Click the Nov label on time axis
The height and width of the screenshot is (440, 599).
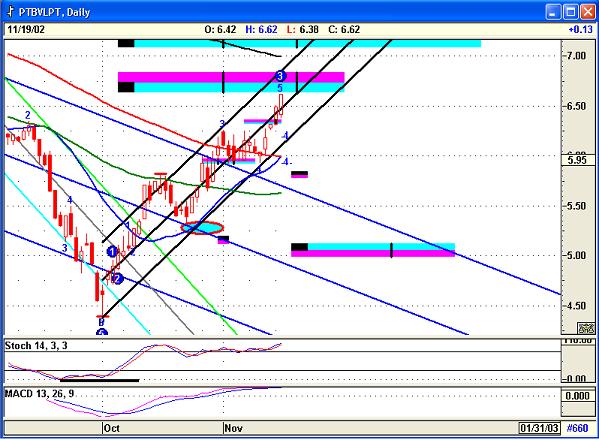click(x=233, y=428)
